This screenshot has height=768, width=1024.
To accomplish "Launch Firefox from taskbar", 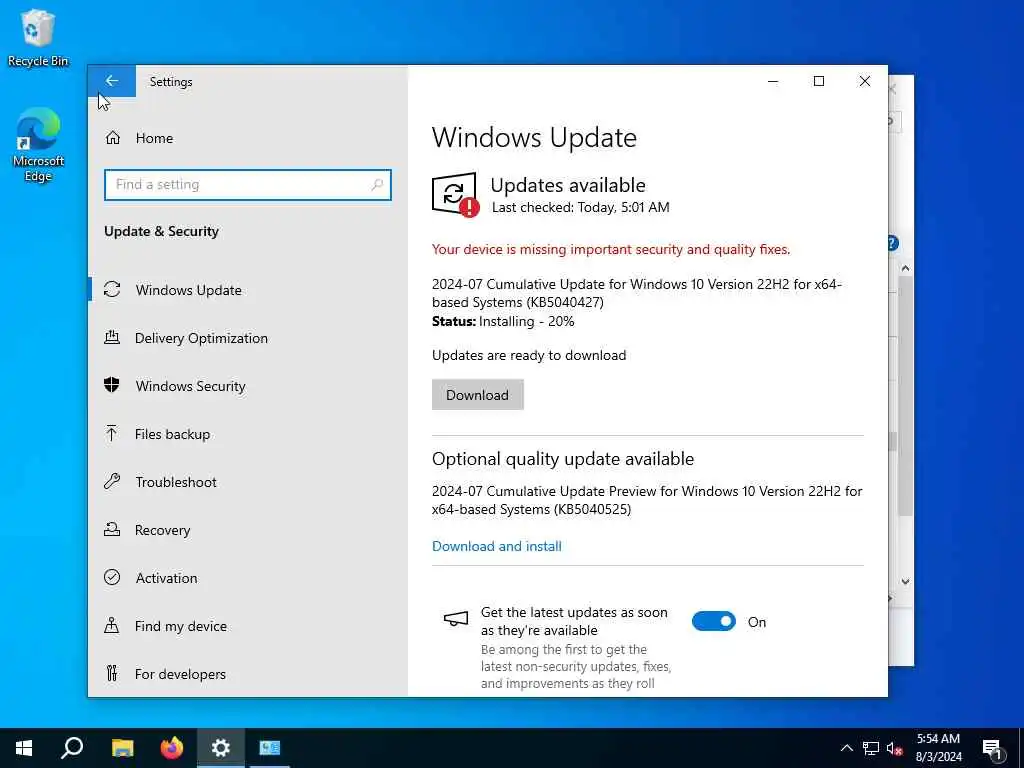I will point(172,748).
